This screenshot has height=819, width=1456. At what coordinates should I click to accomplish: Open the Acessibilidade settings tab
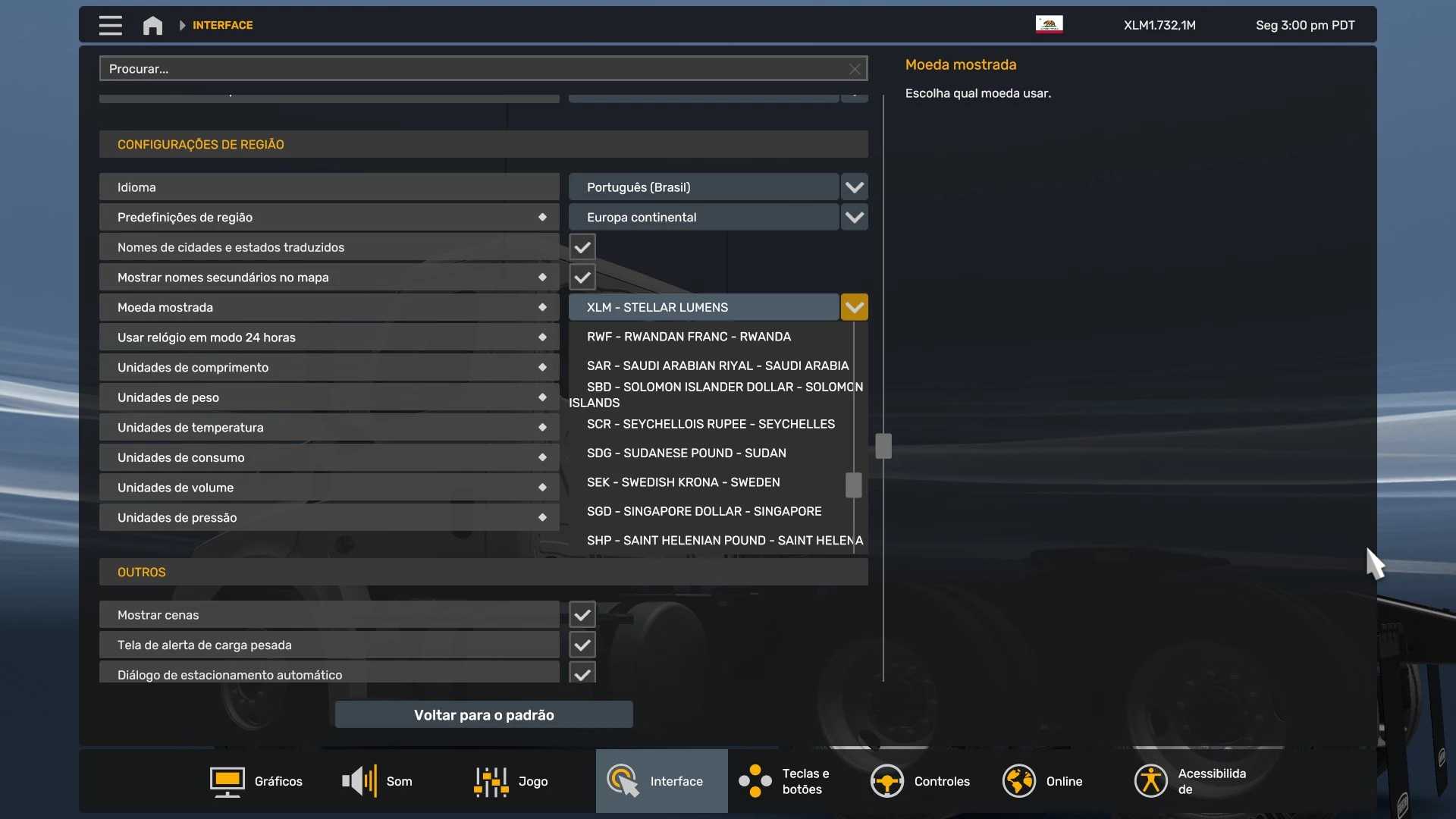pos(1191,781)
